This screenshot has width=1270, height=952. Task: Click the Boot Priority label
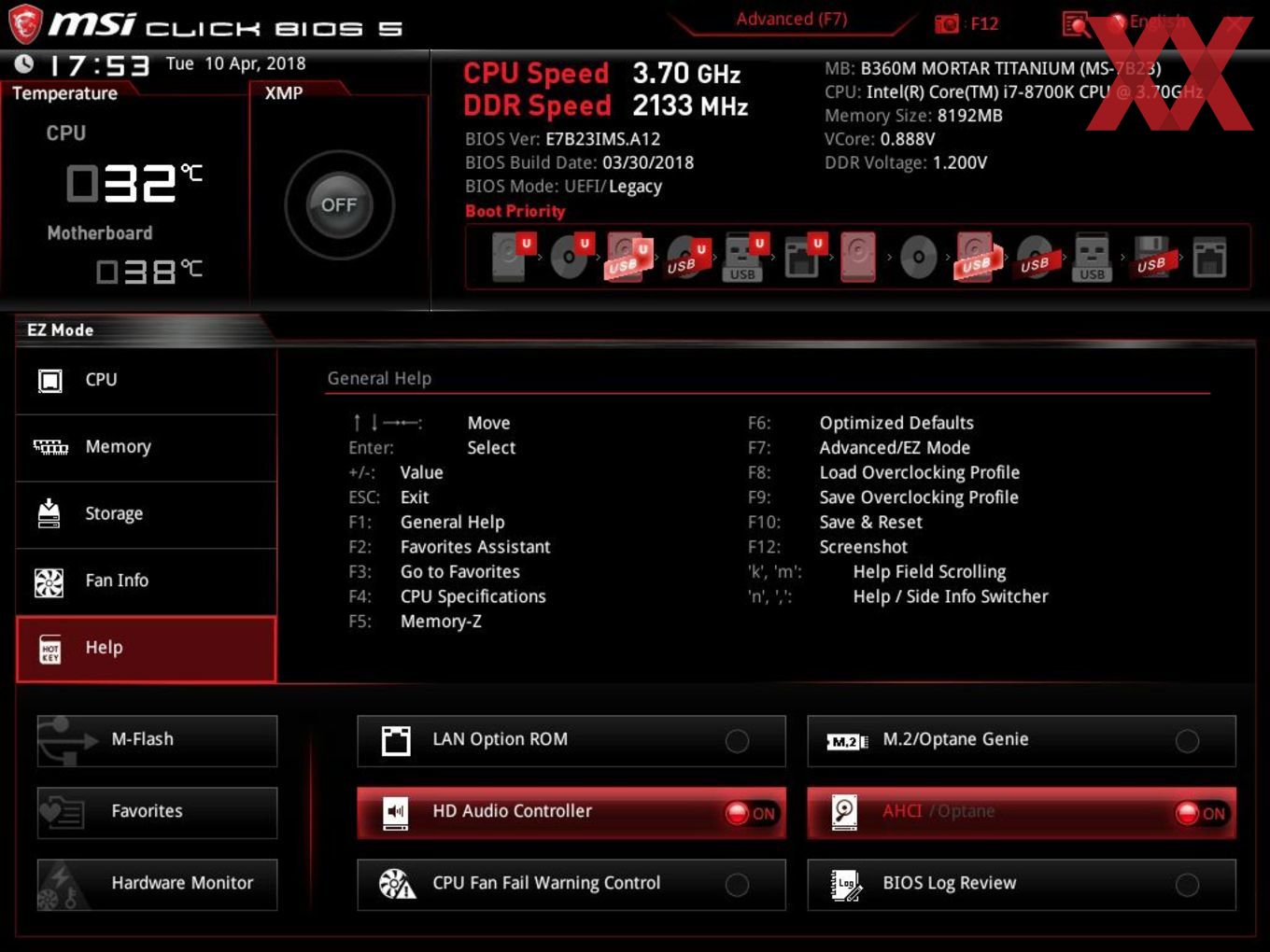515,211
